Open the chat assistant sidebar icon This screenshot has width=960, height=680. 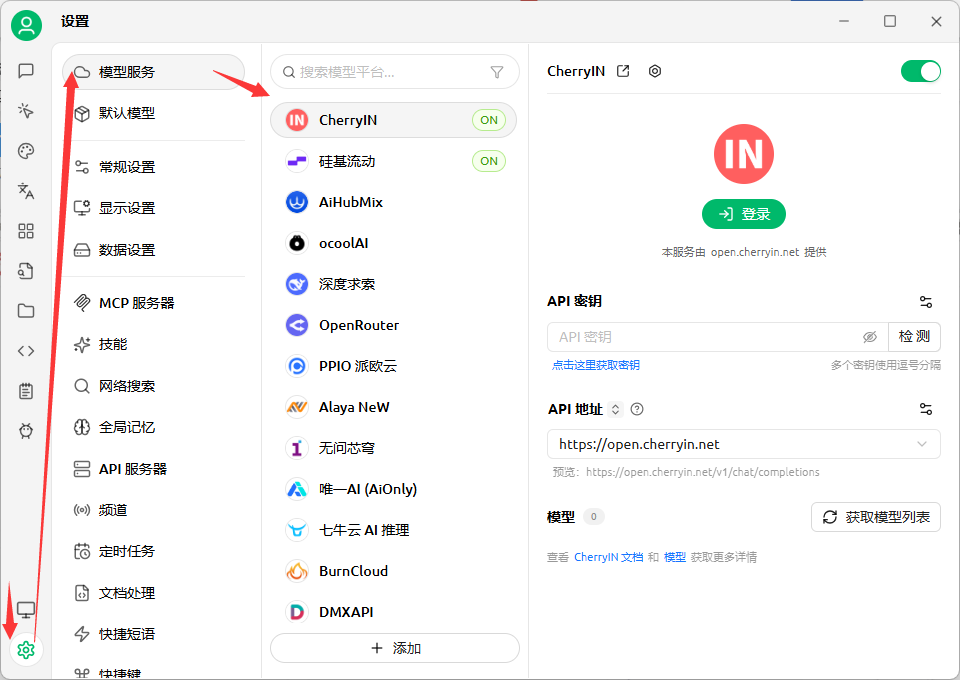(26, 71)
